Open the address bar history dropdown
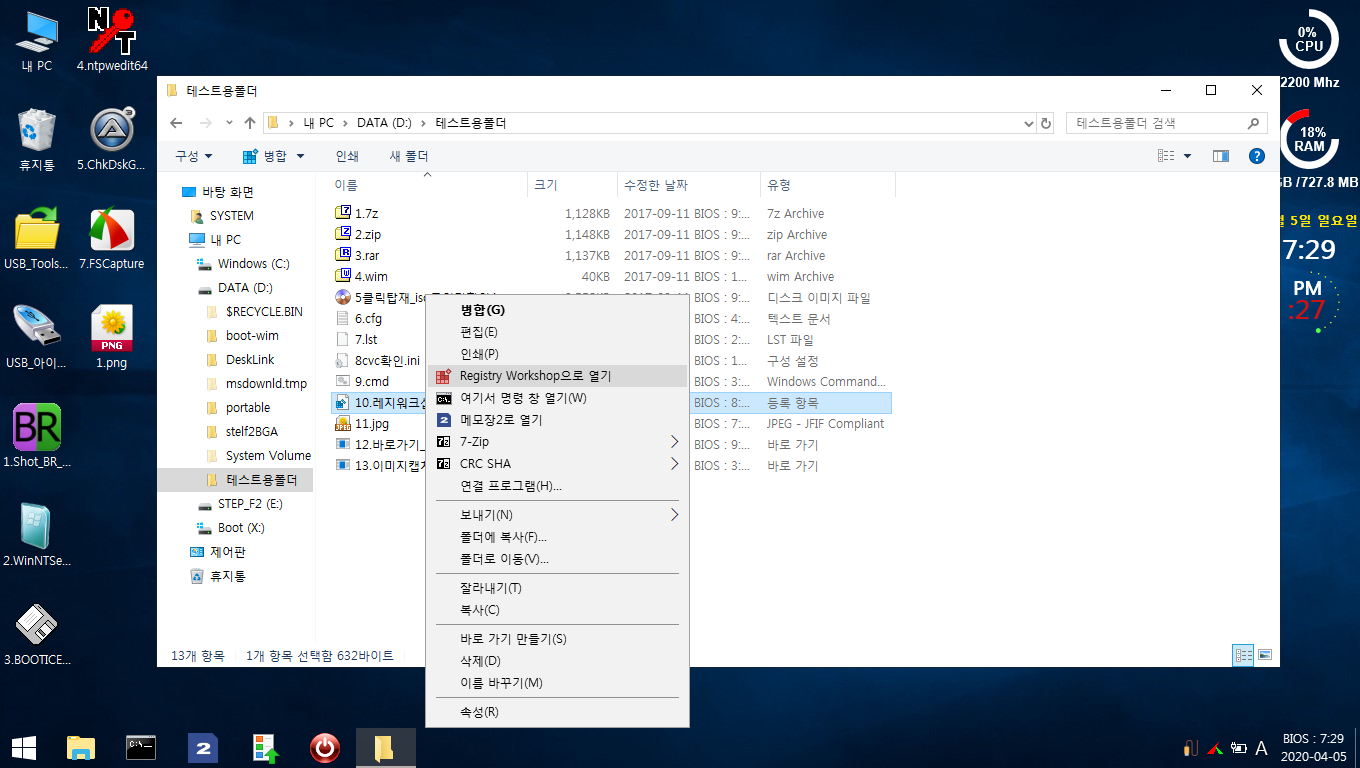This screenshot has height=768, width=1360. coord(1030,123)
